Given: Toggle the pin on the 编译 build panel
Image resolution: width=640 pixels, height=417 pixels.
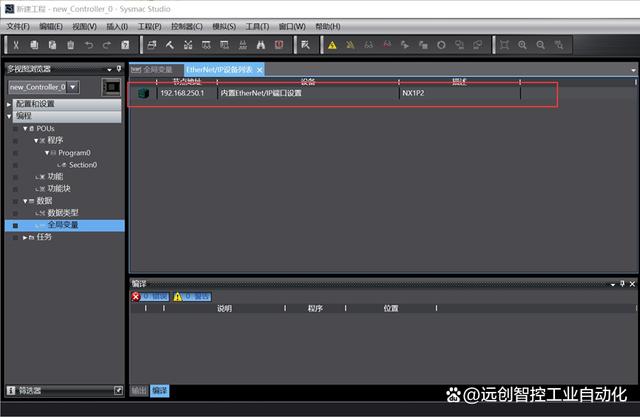Looking at the screenshot, I should pyautogui.click(x=622, y=284).
